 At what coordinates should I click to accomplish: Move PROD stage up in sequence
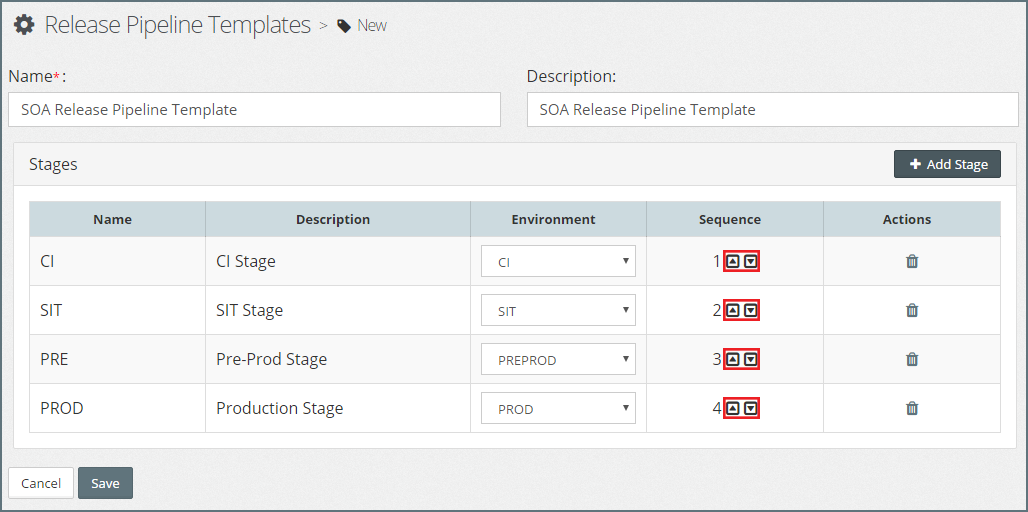pos(733,408)
